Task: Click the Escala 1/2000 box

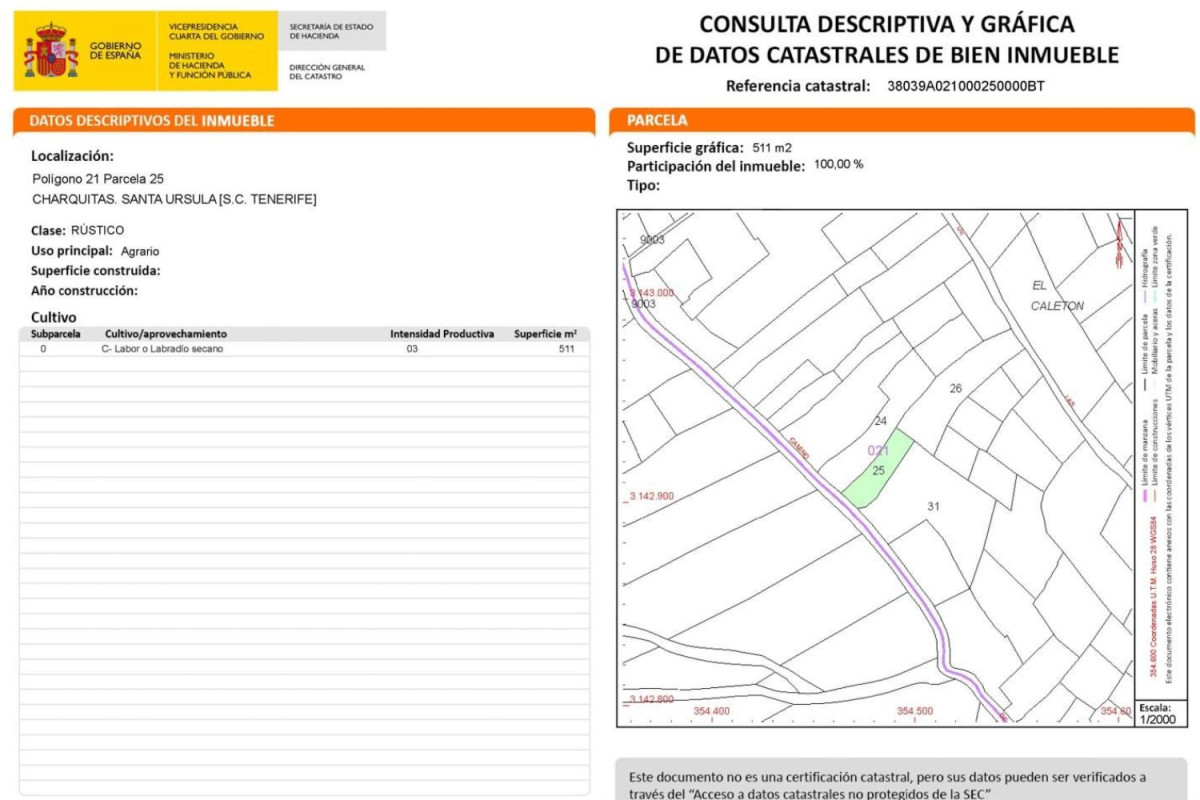Action: 1160,712
